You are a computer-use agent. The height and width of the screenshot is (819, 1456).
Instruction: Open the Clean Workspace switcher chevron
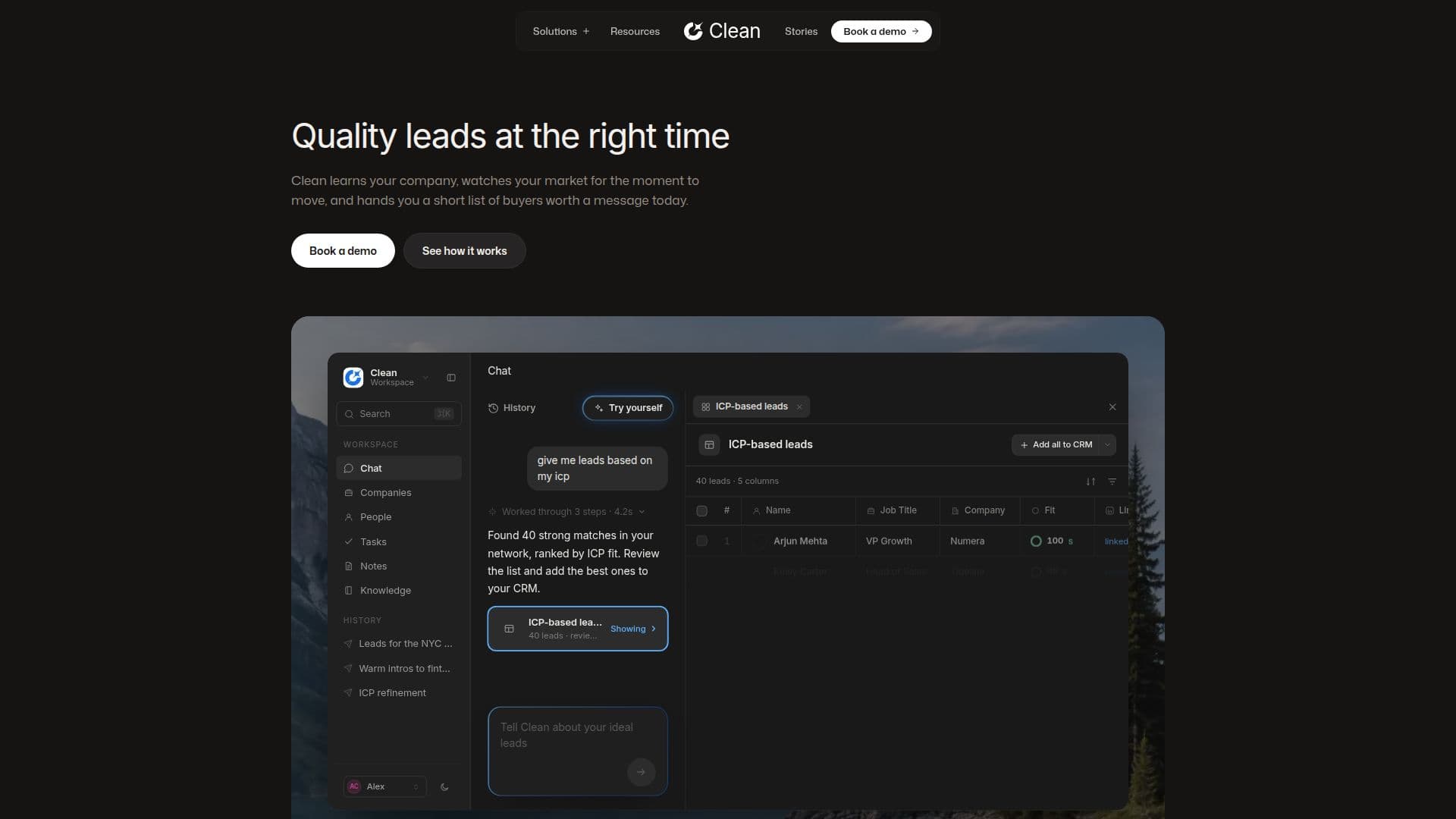(425, 378)
